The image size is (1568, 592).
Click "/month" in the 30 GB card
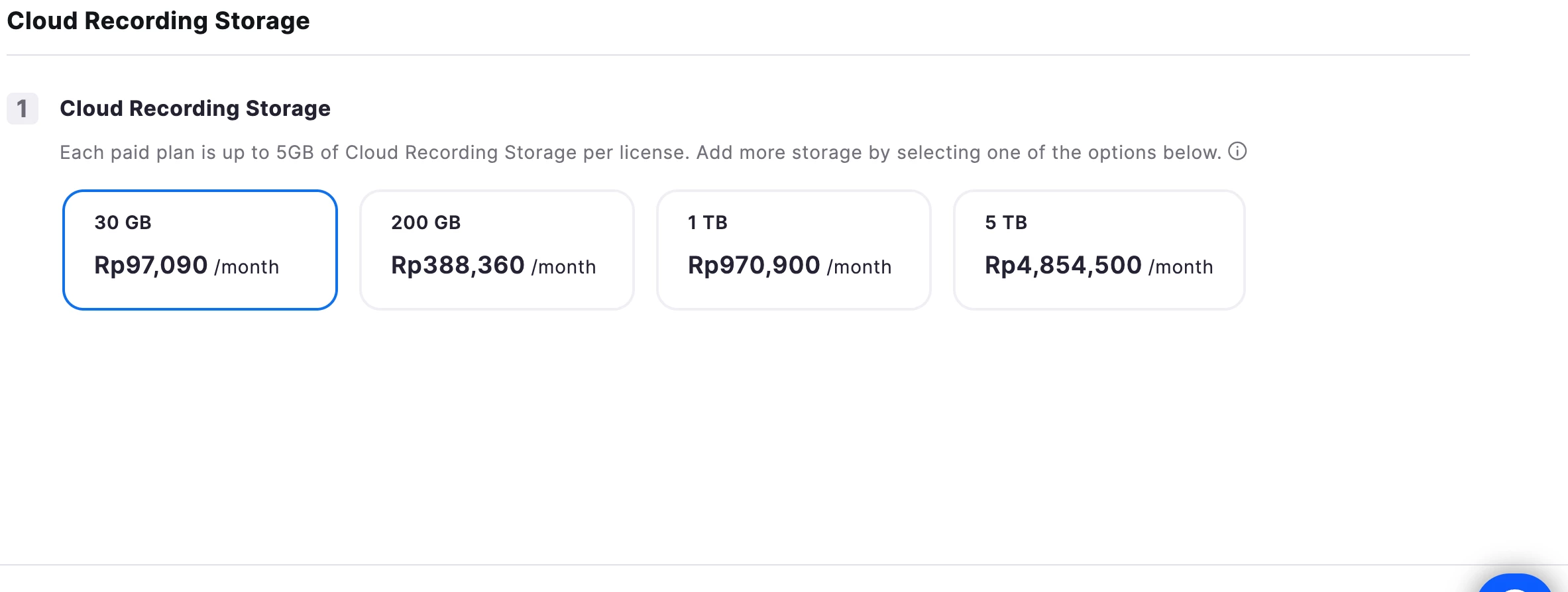tap(247, 267)
